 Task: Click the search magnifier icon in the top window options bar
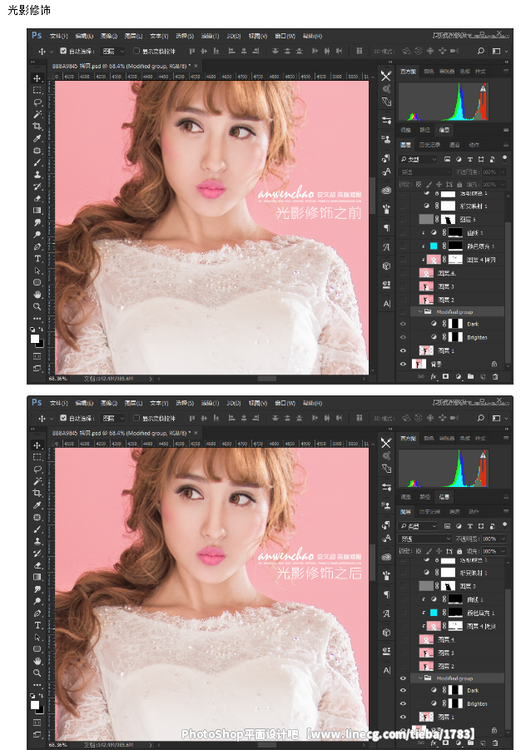[480, 51]
